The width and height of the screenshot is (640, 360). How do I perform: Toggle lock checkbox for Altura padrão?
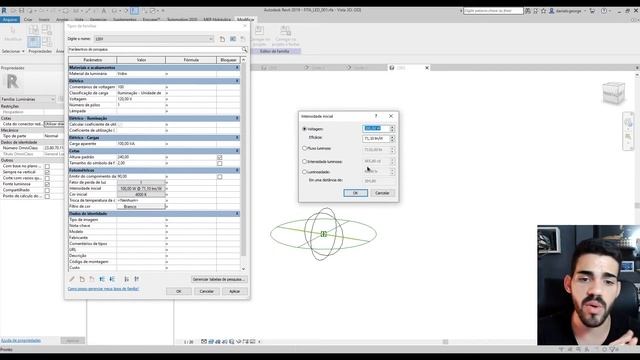[220, 157]
